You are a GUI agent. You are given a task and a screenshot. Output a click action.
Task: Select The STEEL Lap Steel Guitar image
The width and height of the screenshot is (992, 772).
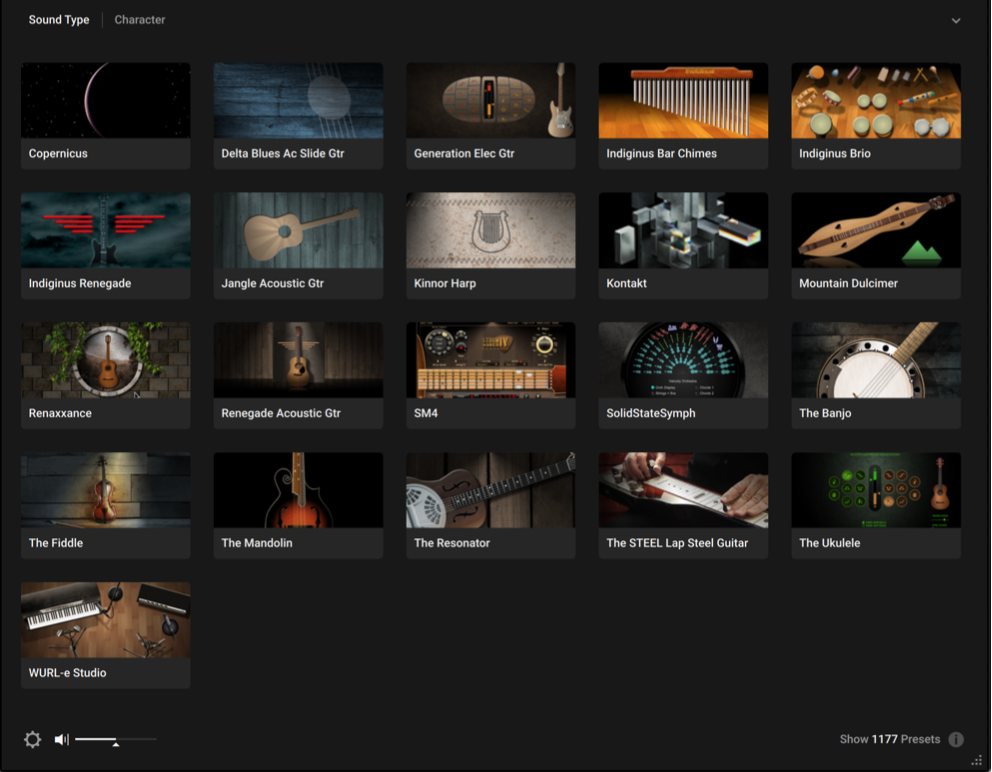[x=683, y=490]
